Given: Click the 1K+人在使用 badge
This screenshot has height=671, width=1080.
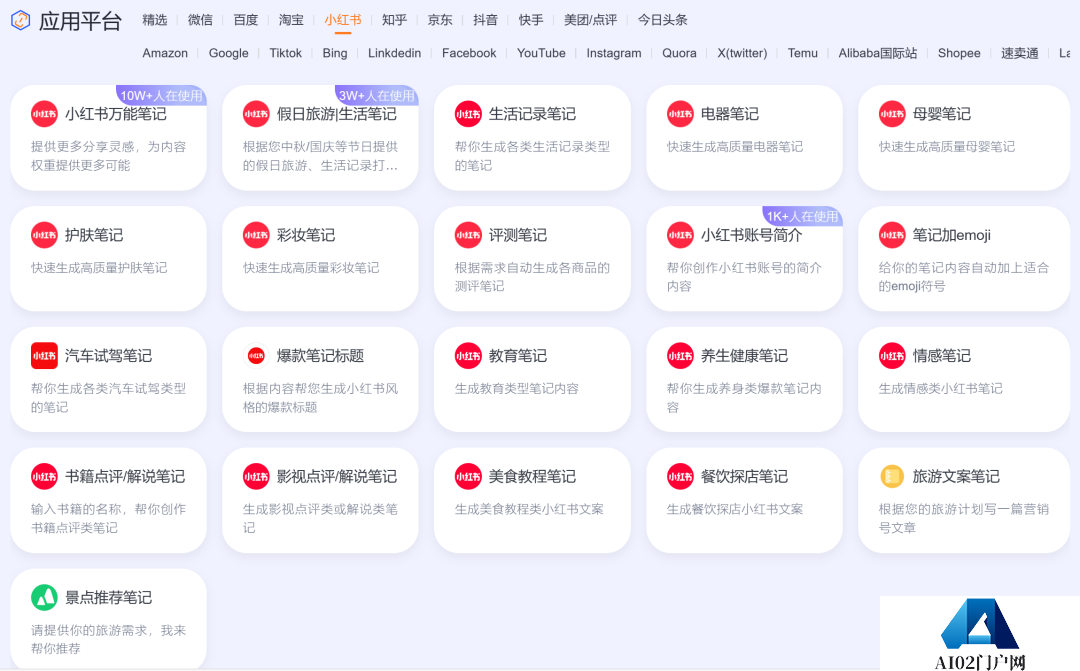Looking at the screenshot, I should [x=802, y=216].
